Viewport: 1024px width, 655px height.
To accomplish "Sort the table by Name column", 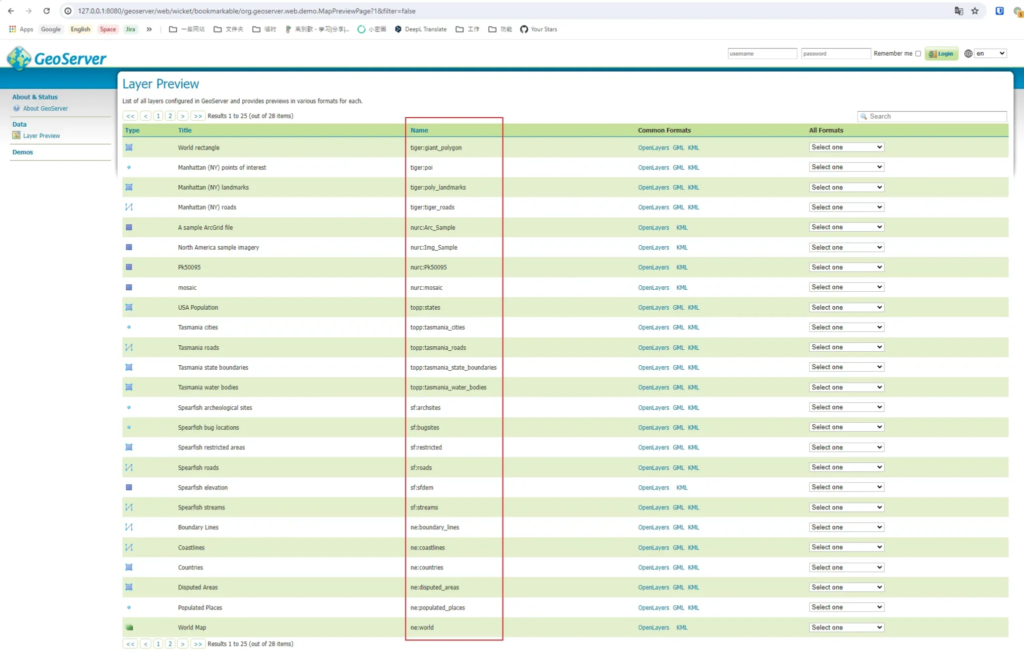I will point(419,131).
